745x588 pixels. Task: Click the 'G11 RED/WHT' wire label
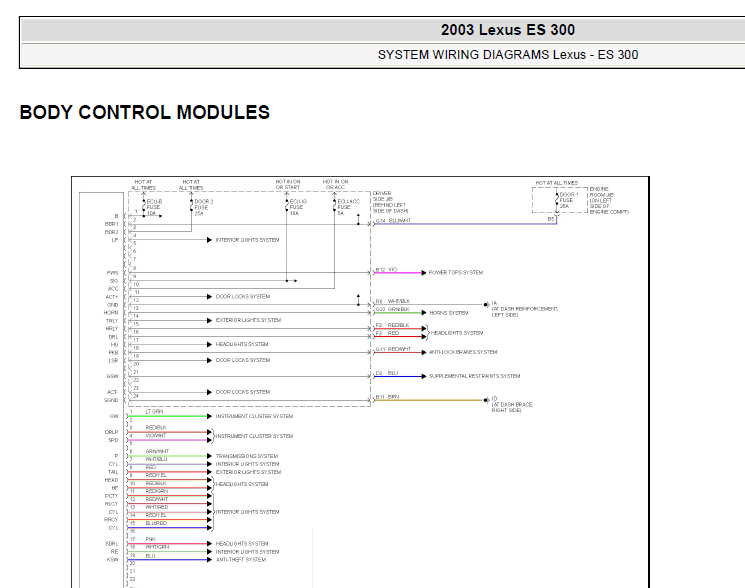tap(393, 349)
